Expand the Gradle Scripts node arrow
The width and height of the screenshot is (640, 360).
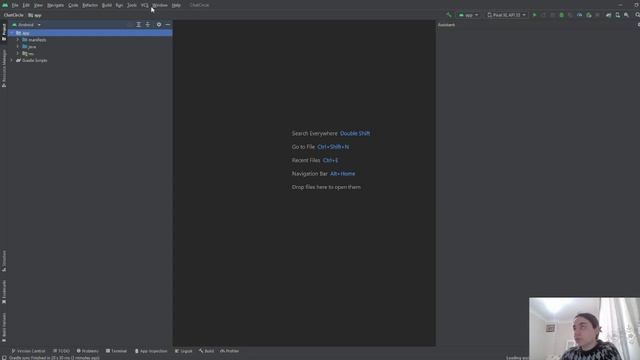(12, 60)
